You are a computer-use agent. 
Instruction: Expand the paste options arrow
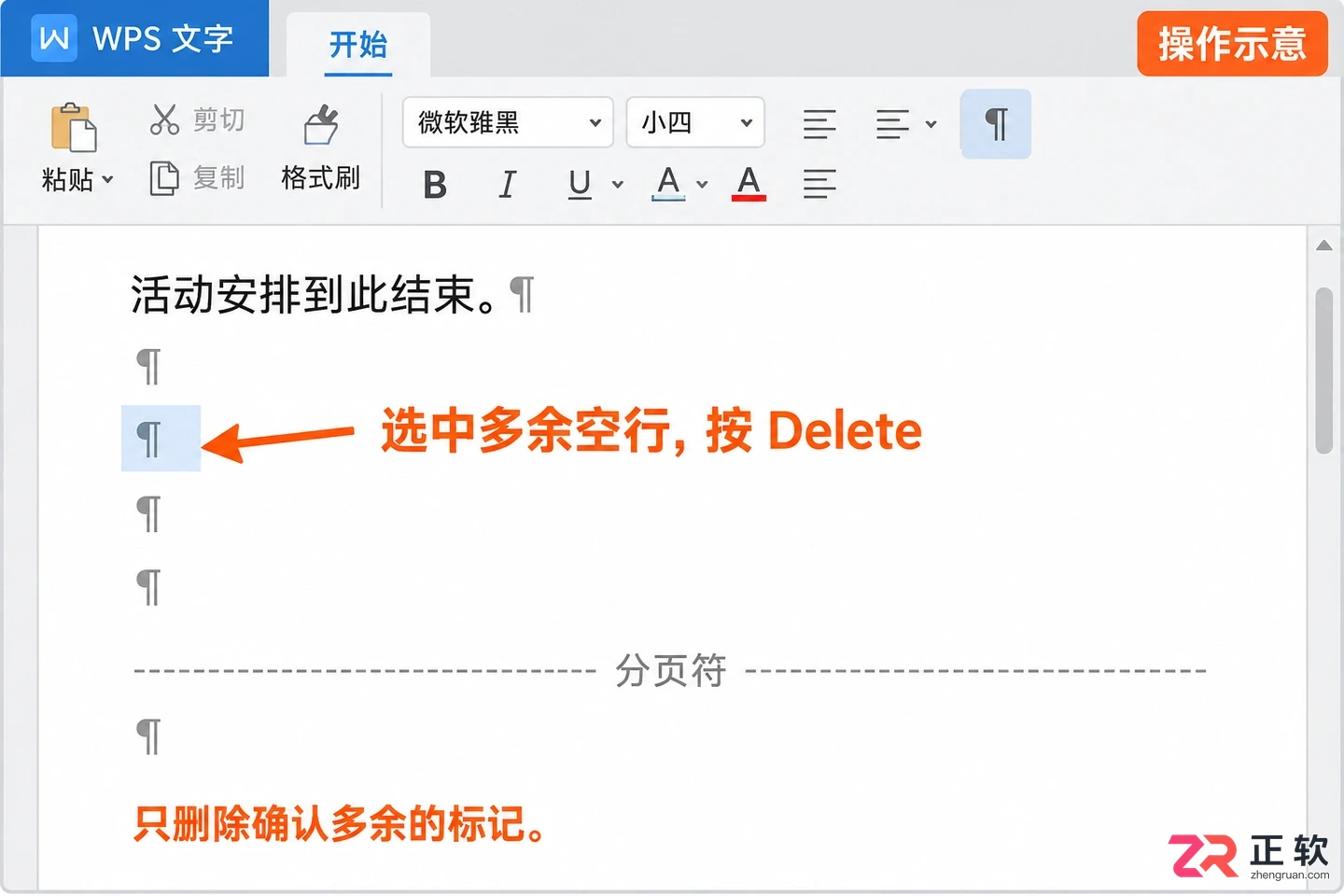pyautogui.click(x=107, y=179)
